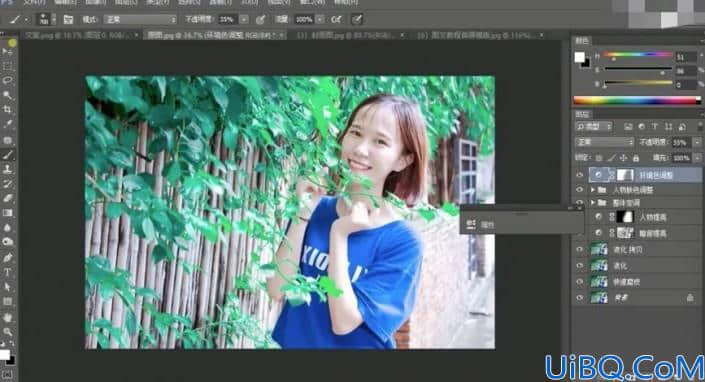Select the Brush tool in the toolbox
Image resolution: width=705 pixels, height=382 pixels.
pyautogui.click(x=7, y=155)
